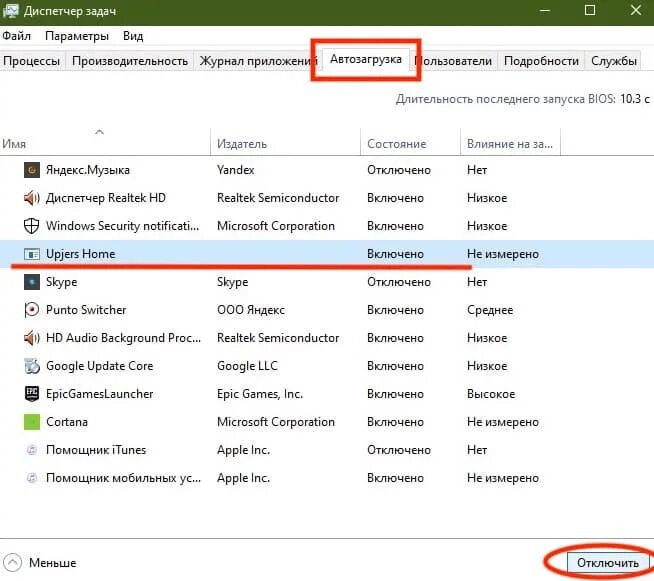Click the Upjers Home row icon
Viewport: 654px width, 581px height.
32,254
